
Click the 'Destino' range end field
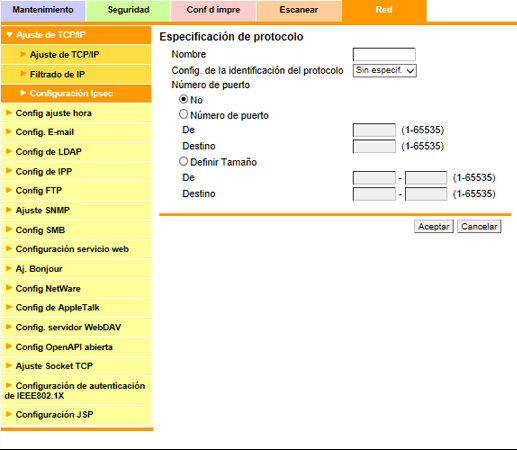coord(426,194)
